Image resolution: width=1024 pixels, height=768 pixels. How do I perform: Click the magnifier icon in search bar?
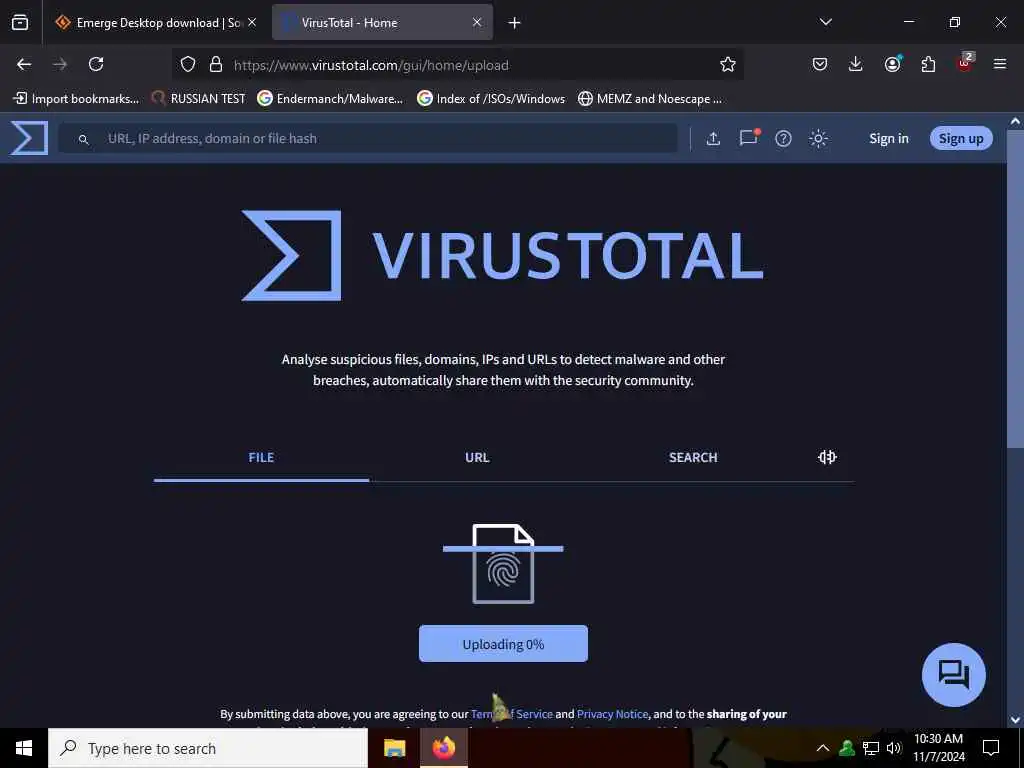(x=84, y=139)
